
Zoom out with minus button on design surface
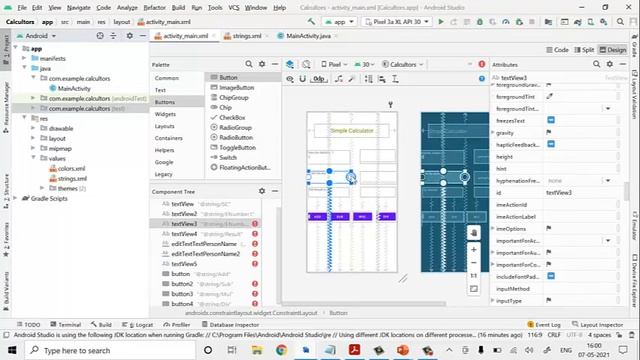pyautogui.click(x=473, y=262)
